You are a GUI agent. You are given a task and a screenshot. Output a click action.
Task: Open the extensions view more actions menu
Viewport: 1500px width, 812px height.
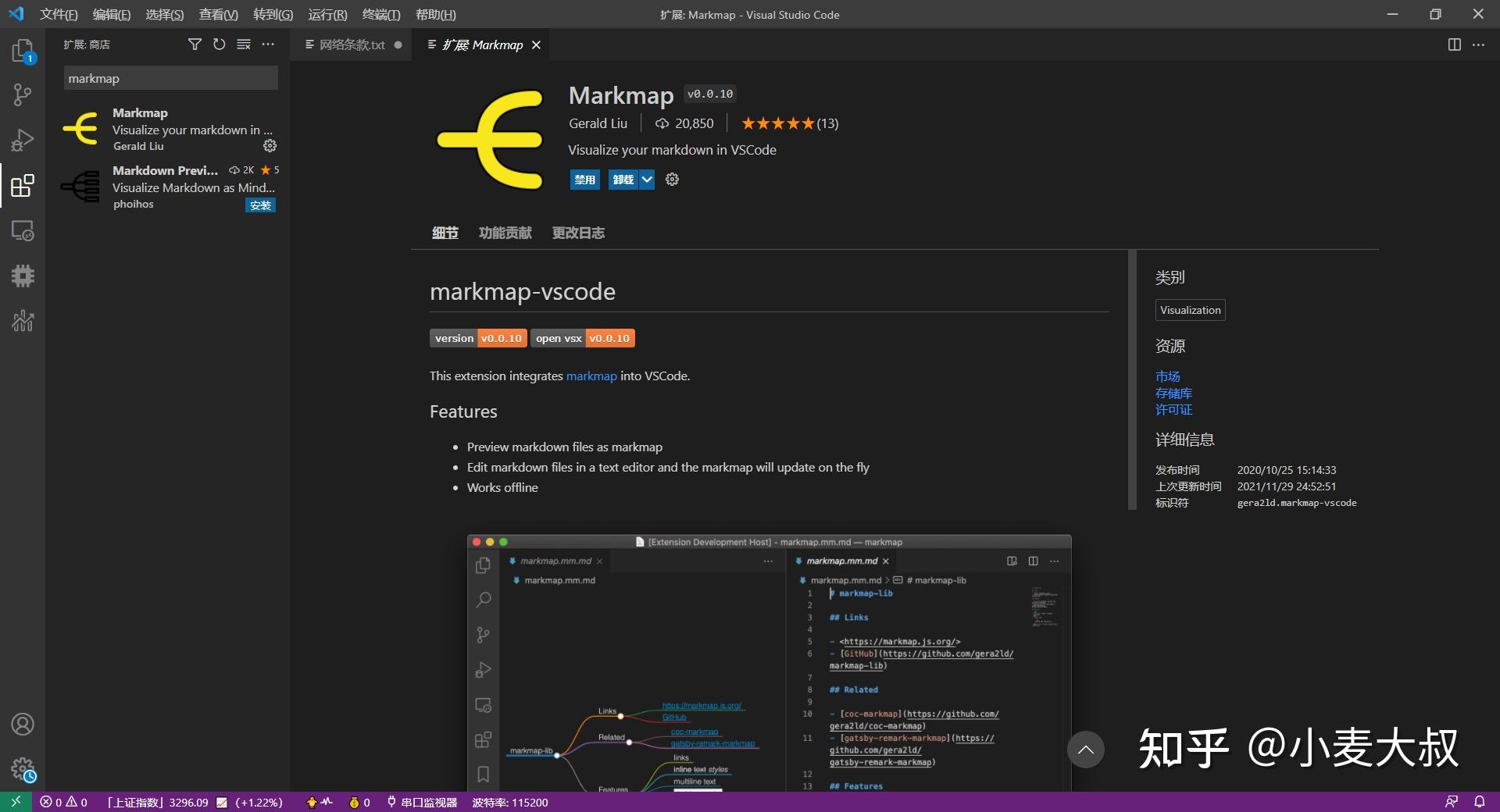268,45
